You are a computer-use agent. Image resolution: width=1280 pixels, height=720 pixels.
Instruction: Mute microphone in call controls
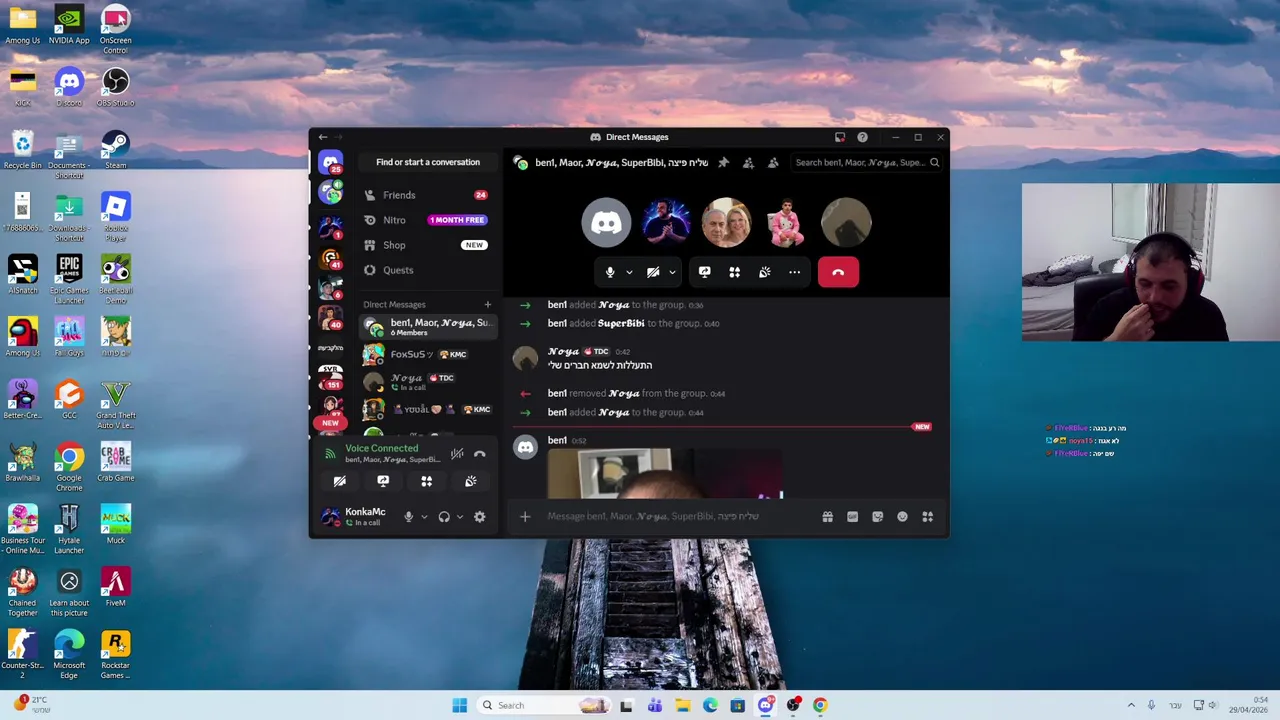tap(610, 272)
